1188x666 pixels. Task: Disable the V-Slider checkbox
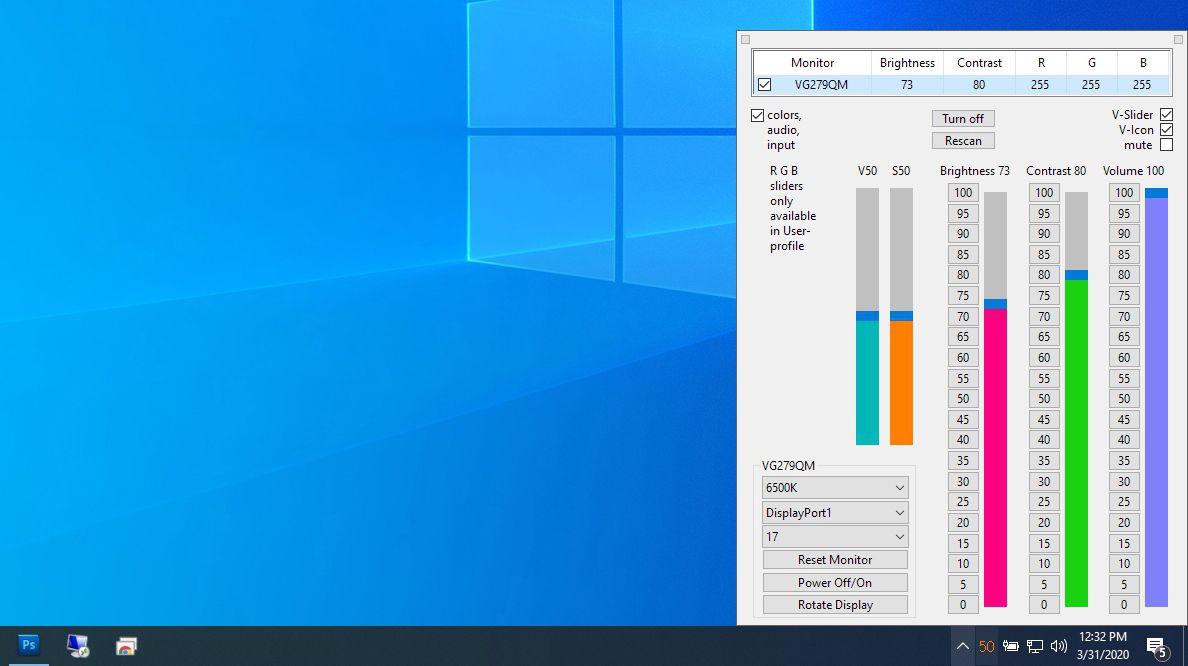point(1166,114)
